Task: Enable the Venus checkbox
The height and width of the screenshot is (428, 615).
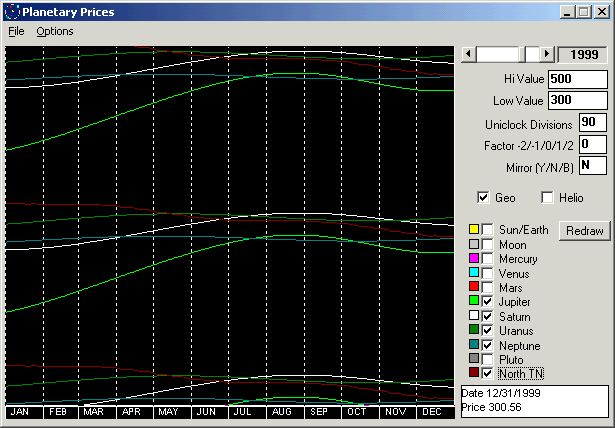Action: click(x=487, y=273)
